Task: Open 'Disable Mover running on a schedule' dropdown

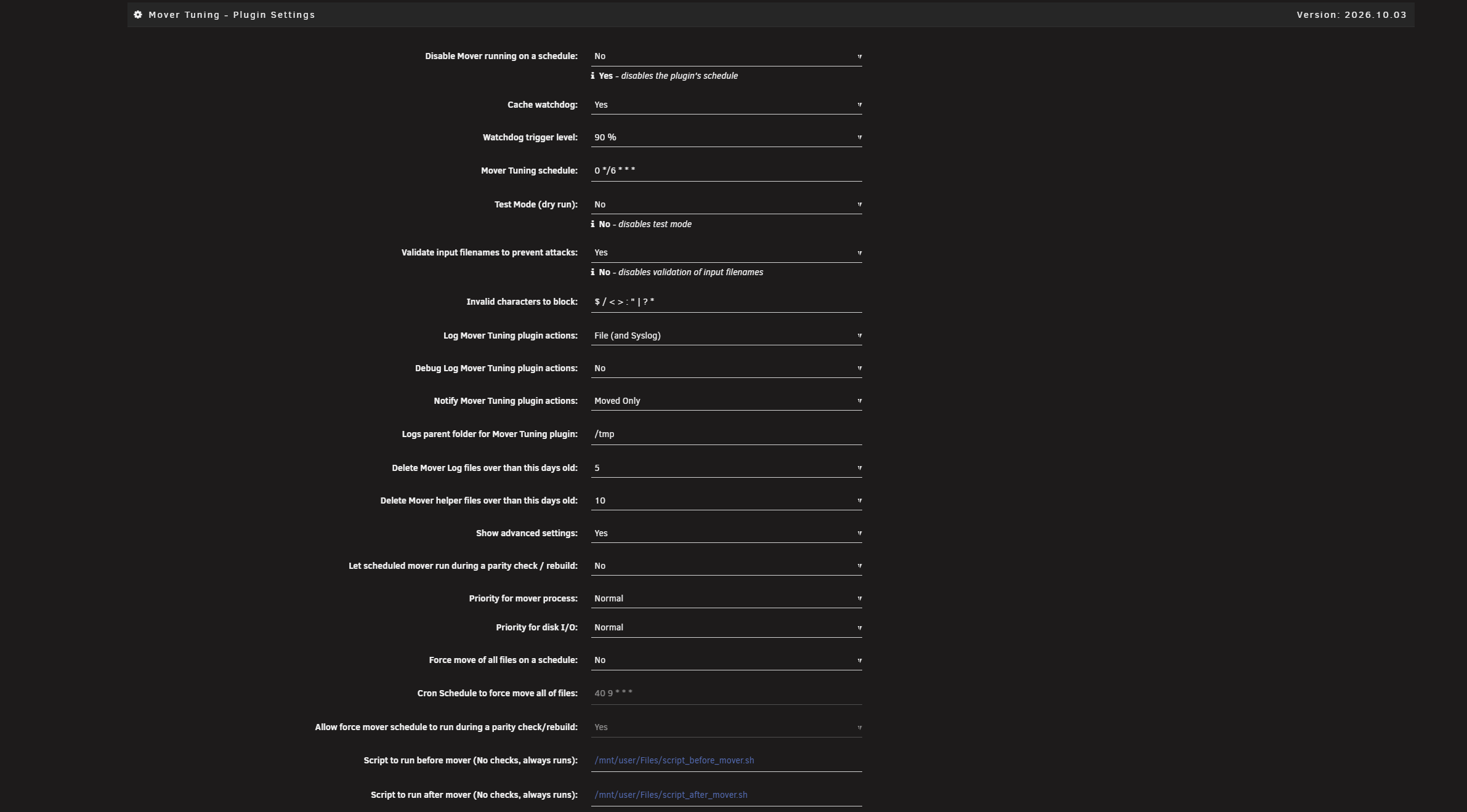Action: point(726,56)
